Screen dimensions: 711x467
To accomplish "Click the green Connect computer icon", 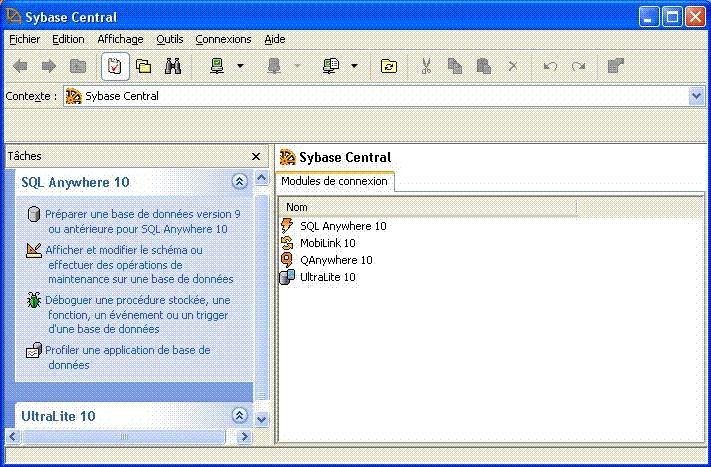I will (x=216, y=66).
